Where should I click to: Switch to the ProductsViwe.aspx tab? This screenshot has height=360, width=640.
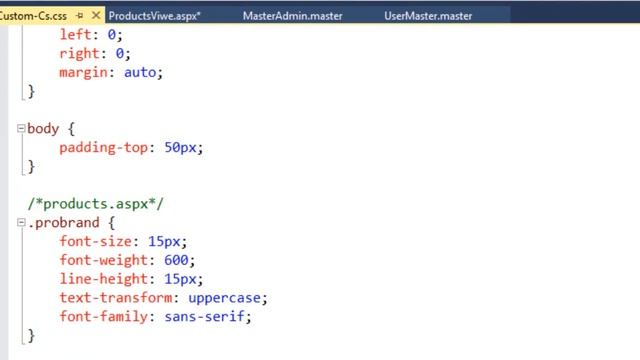coord(154,16)
